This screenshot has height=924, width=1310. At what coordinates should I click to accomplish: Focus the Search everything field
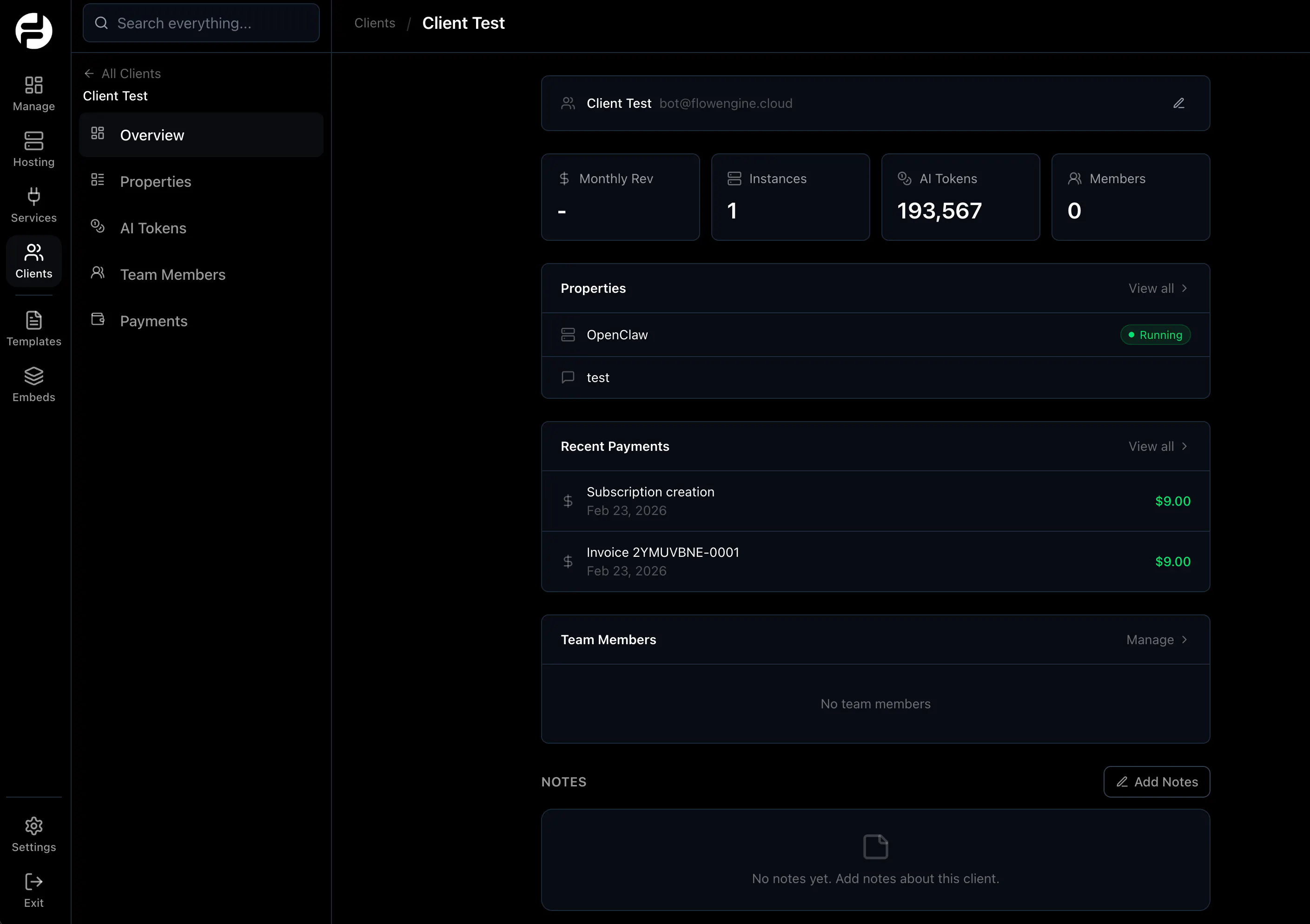click(x=201, y=23)
